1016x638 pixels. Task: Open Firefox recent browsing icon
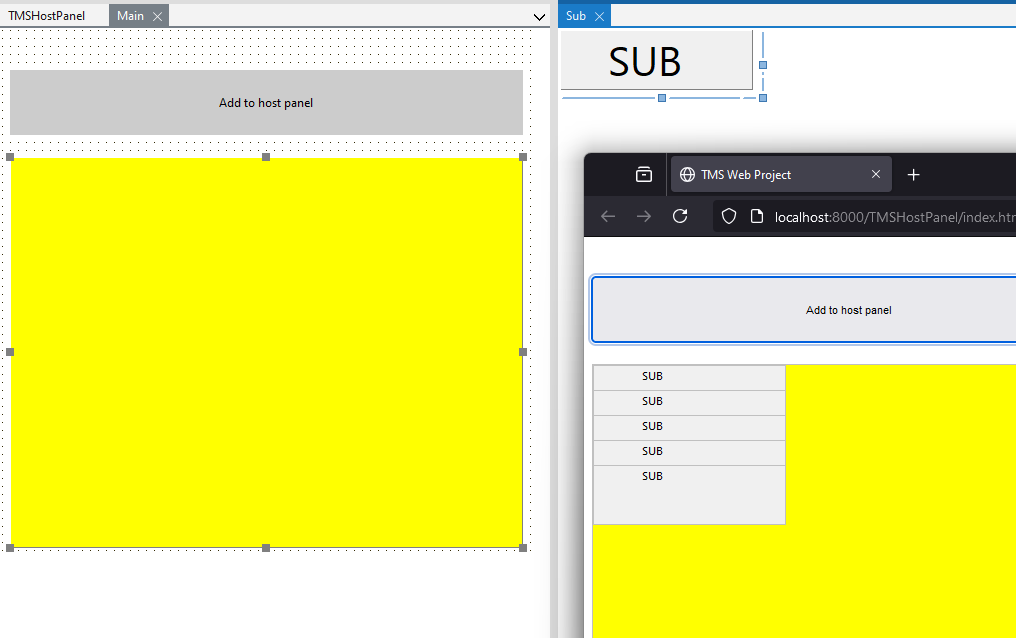click(x=643, y=174)
